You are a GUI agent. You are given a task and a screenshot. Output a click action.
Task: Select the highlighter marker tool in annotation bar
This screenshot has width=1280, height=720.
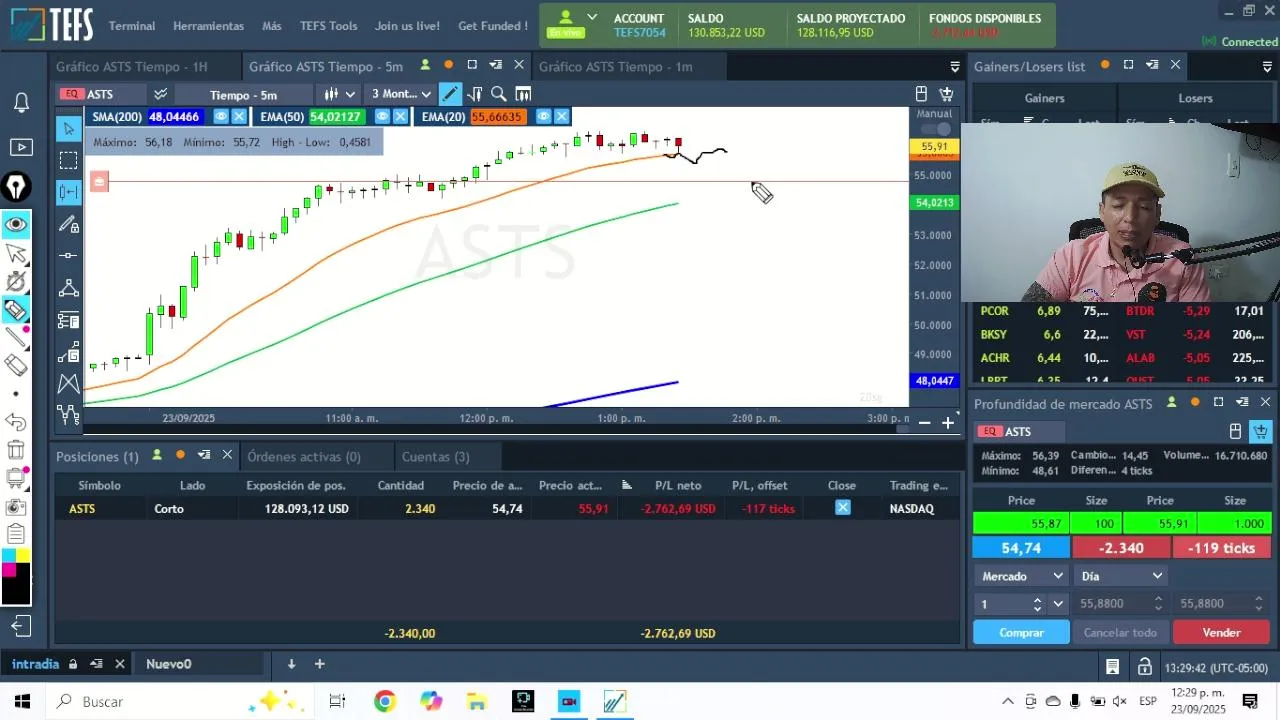point(16,310)
